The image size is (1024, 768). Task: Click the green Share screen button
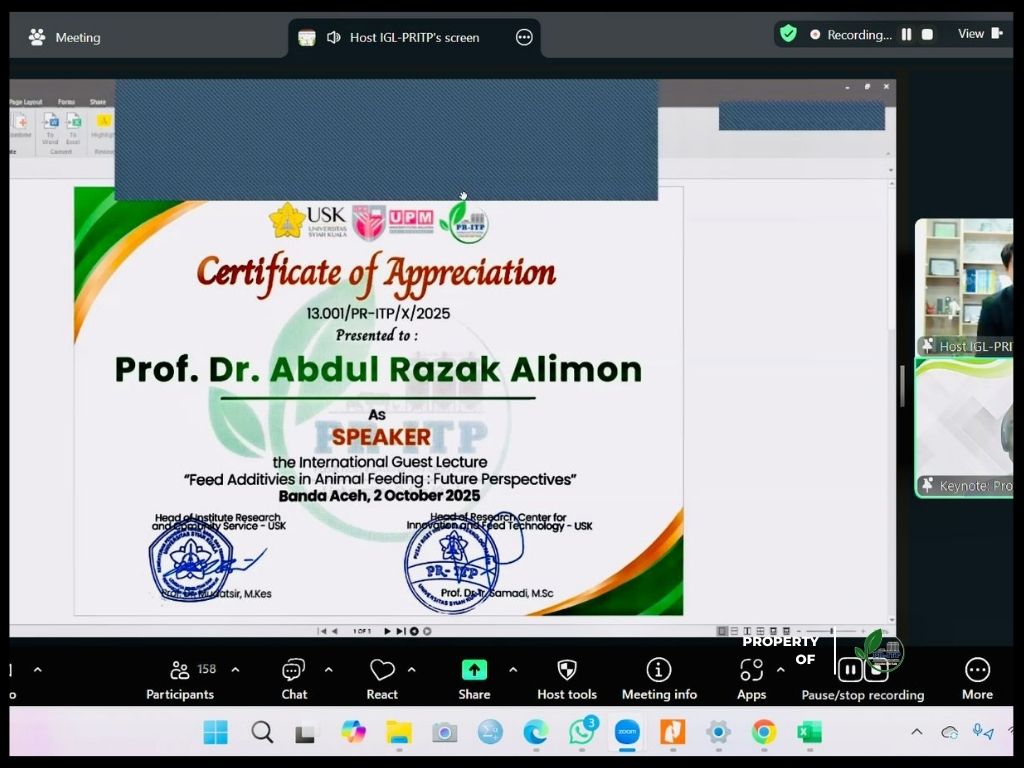coord(474,671)
